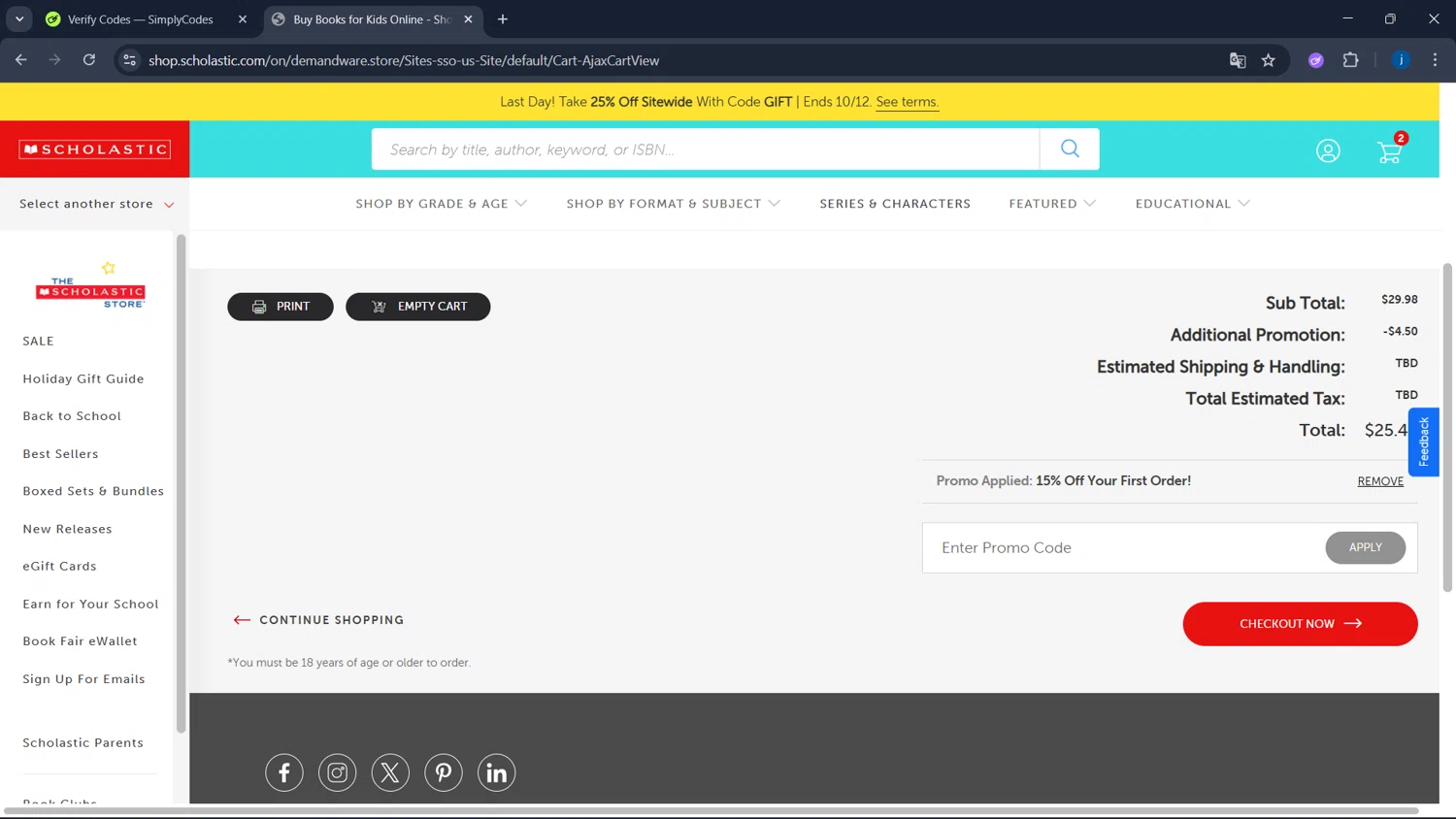
Task: Open the Chrome three-dot menu
Action: [x=1435, y=60]
